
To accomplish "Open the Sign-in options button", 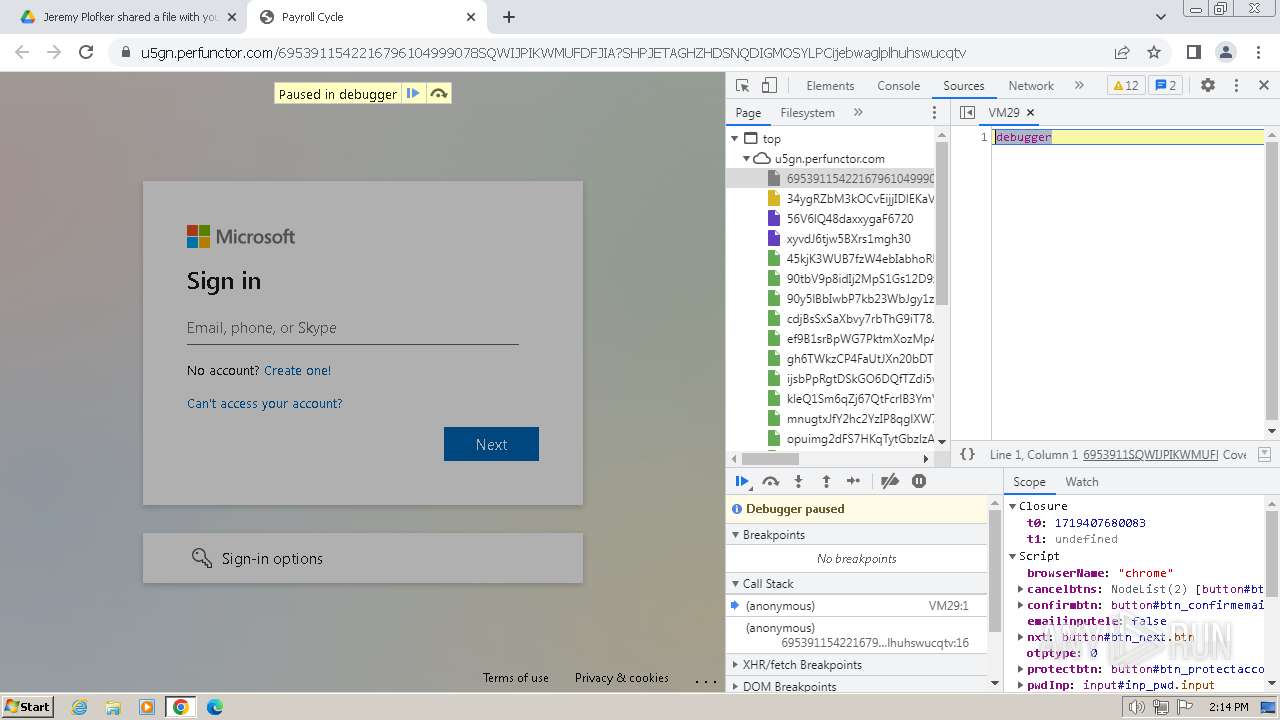I will tap(363, 558).
